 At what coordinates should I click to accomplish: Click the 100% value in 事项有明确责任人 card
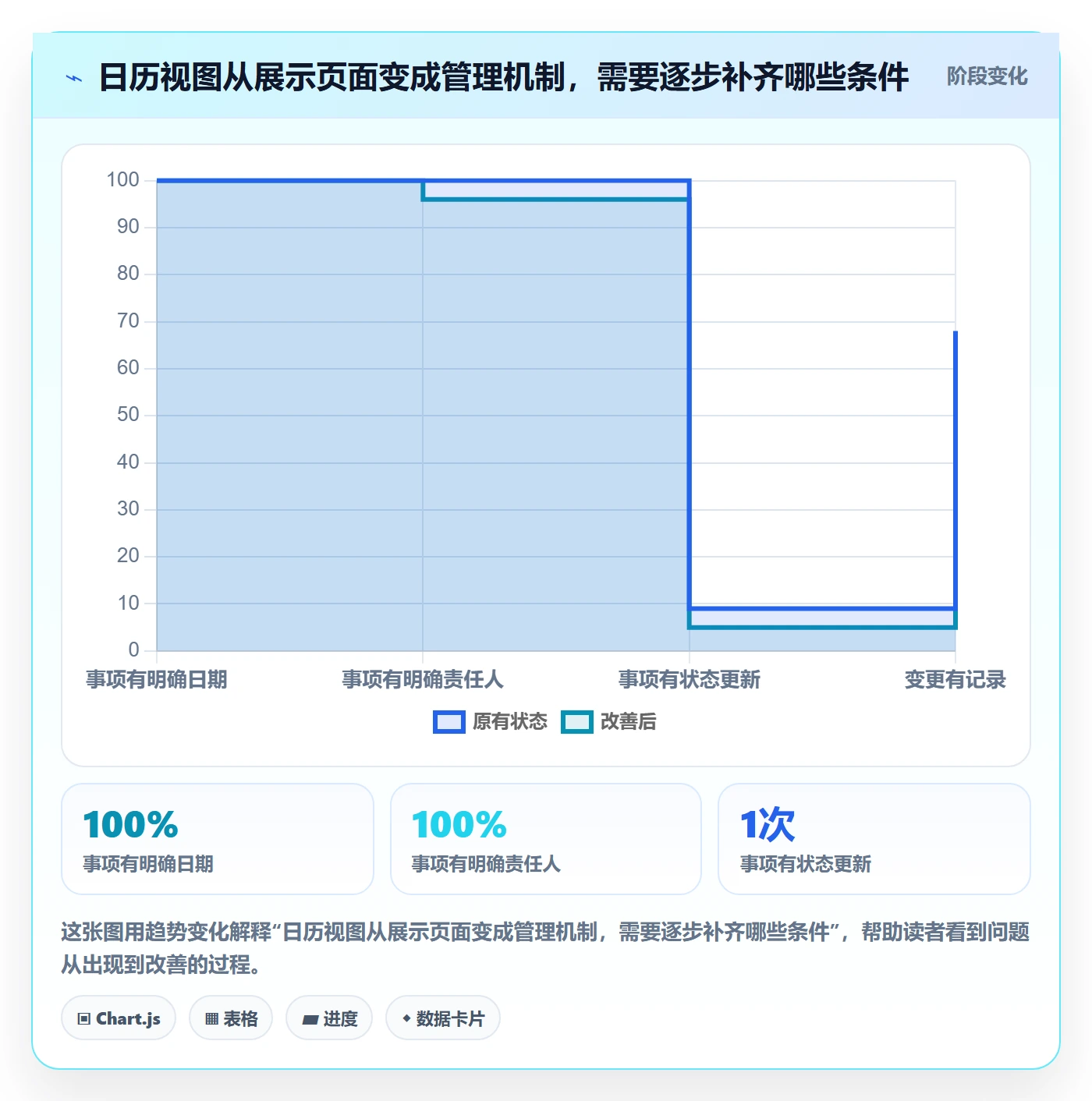(459, 825)
